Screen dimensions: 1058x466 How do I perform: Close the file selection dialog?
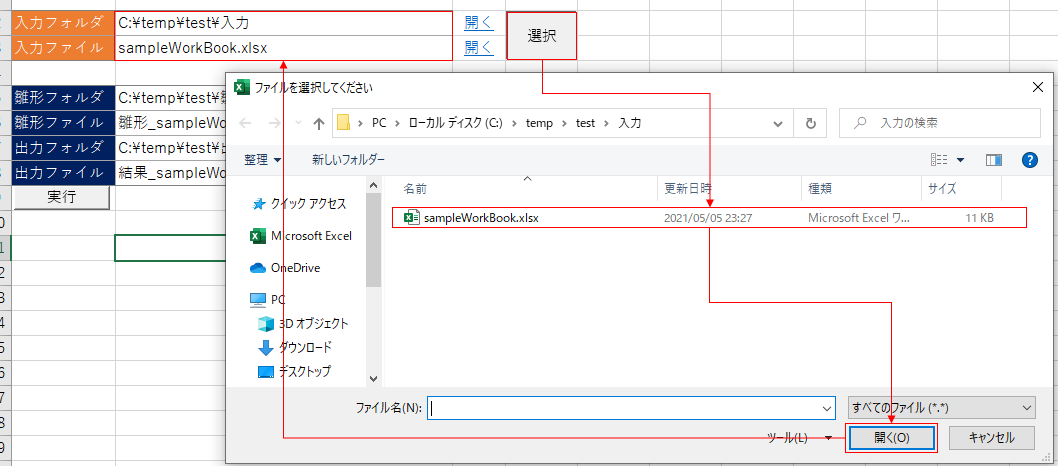1038,87
